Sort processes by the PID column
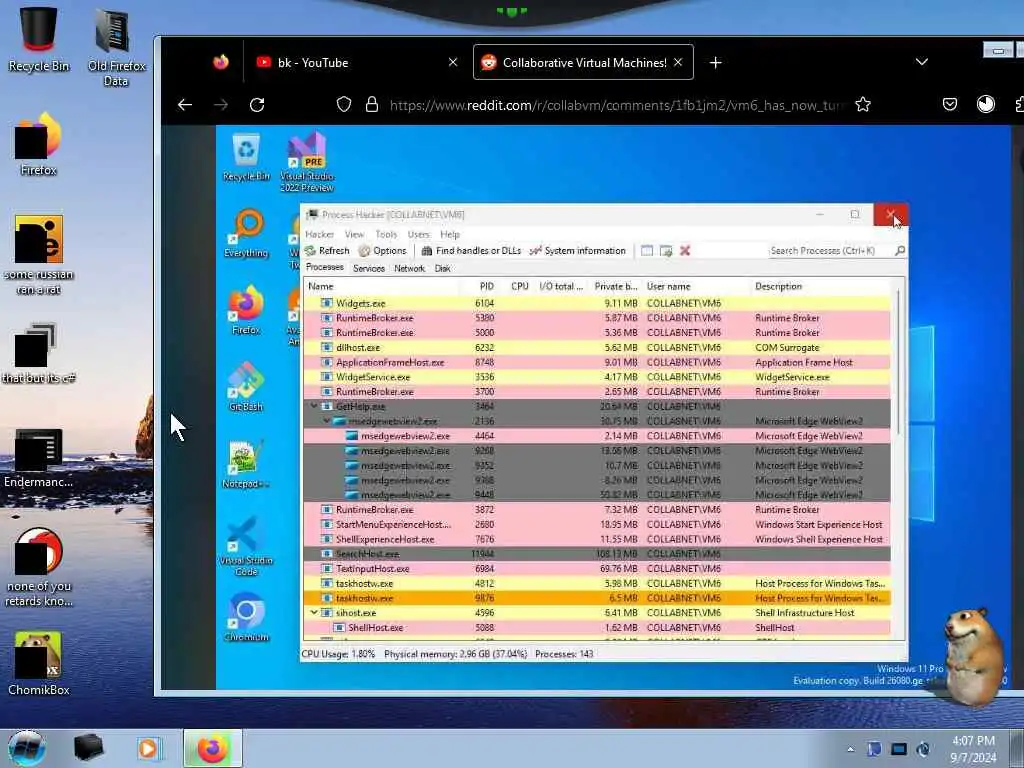 [x=487, y=286]
